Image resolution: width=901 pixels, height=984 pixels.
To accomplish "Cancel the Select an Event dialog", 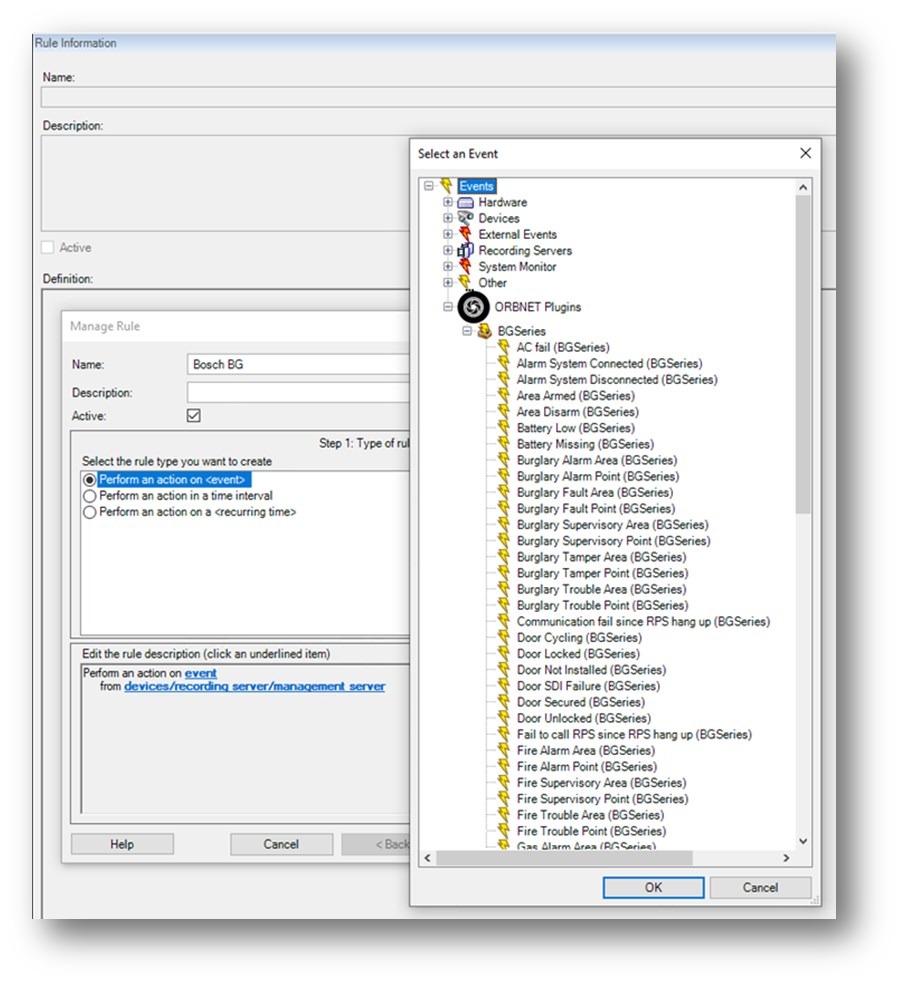I will pyautogui.click(x=760, y=887).
